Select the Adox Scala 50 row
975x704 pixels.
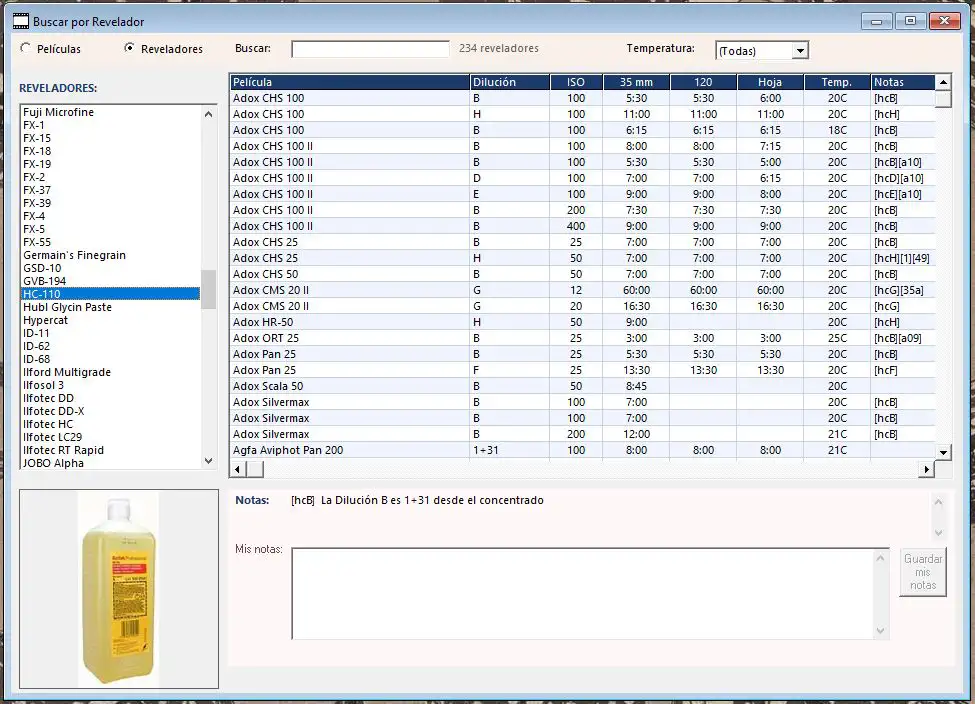coord(583,386)
